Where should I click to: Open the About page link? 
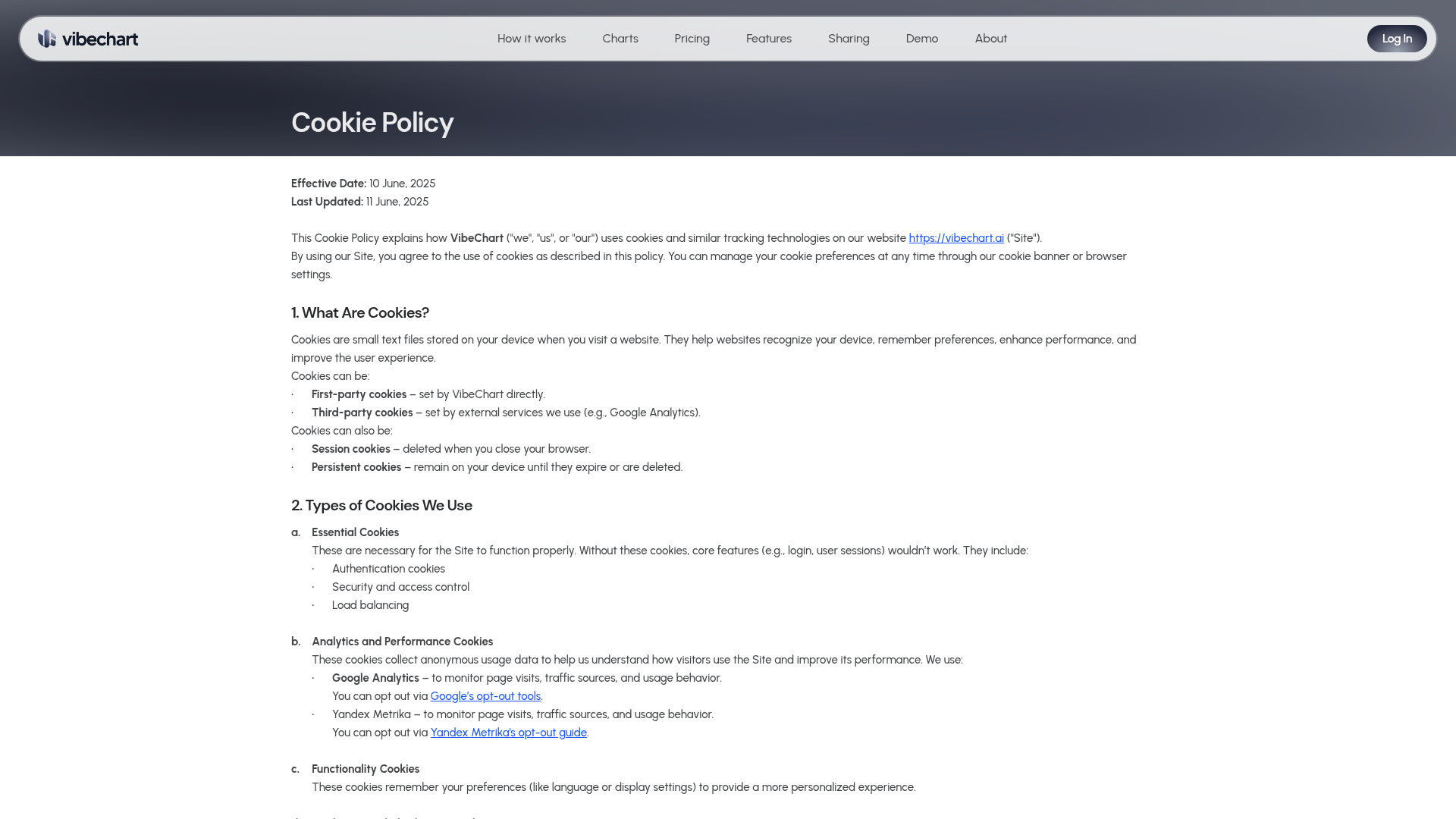click(991, 39)
